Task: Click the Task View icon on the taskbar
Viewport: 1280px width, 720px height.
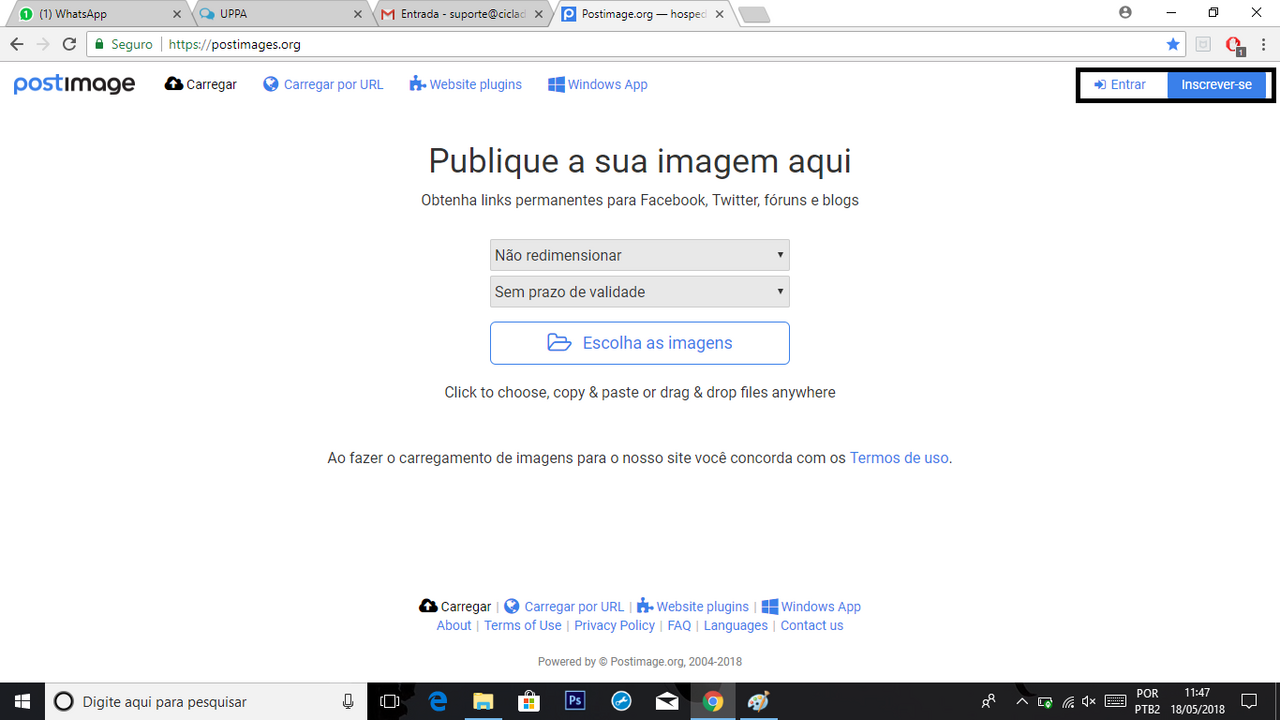Action: (x=390, y=701)
